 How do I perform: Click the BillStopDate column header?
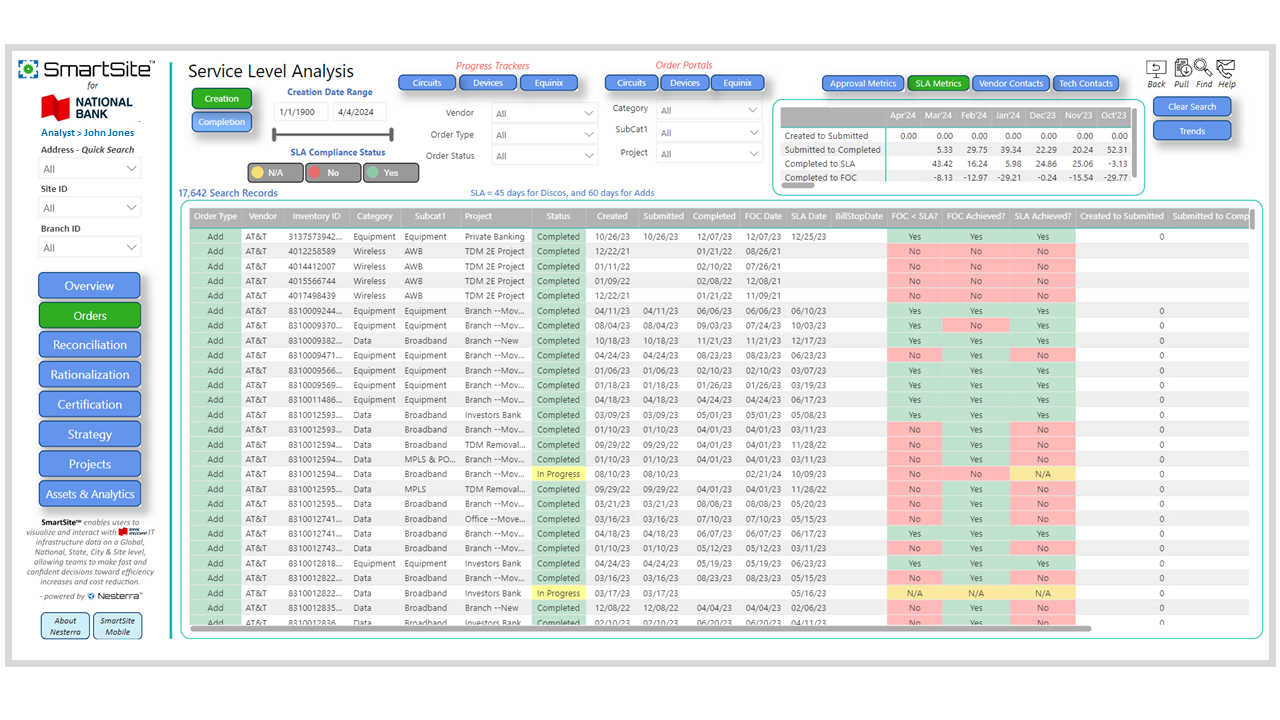tap(859, 216)
